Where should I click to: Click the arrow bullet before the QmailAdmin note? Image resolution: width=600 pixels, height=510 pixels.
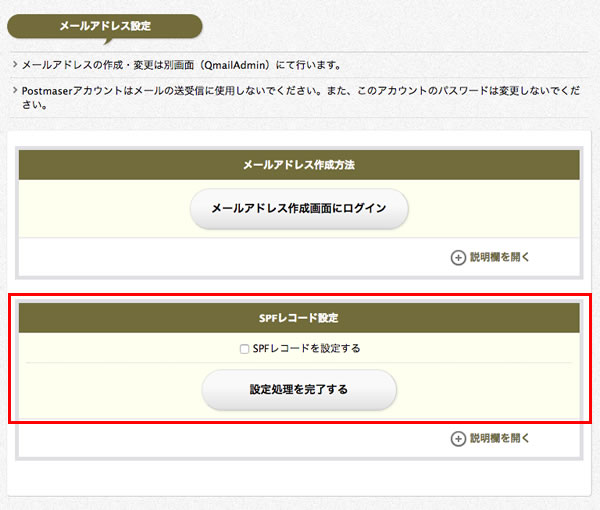click(15, 64)
